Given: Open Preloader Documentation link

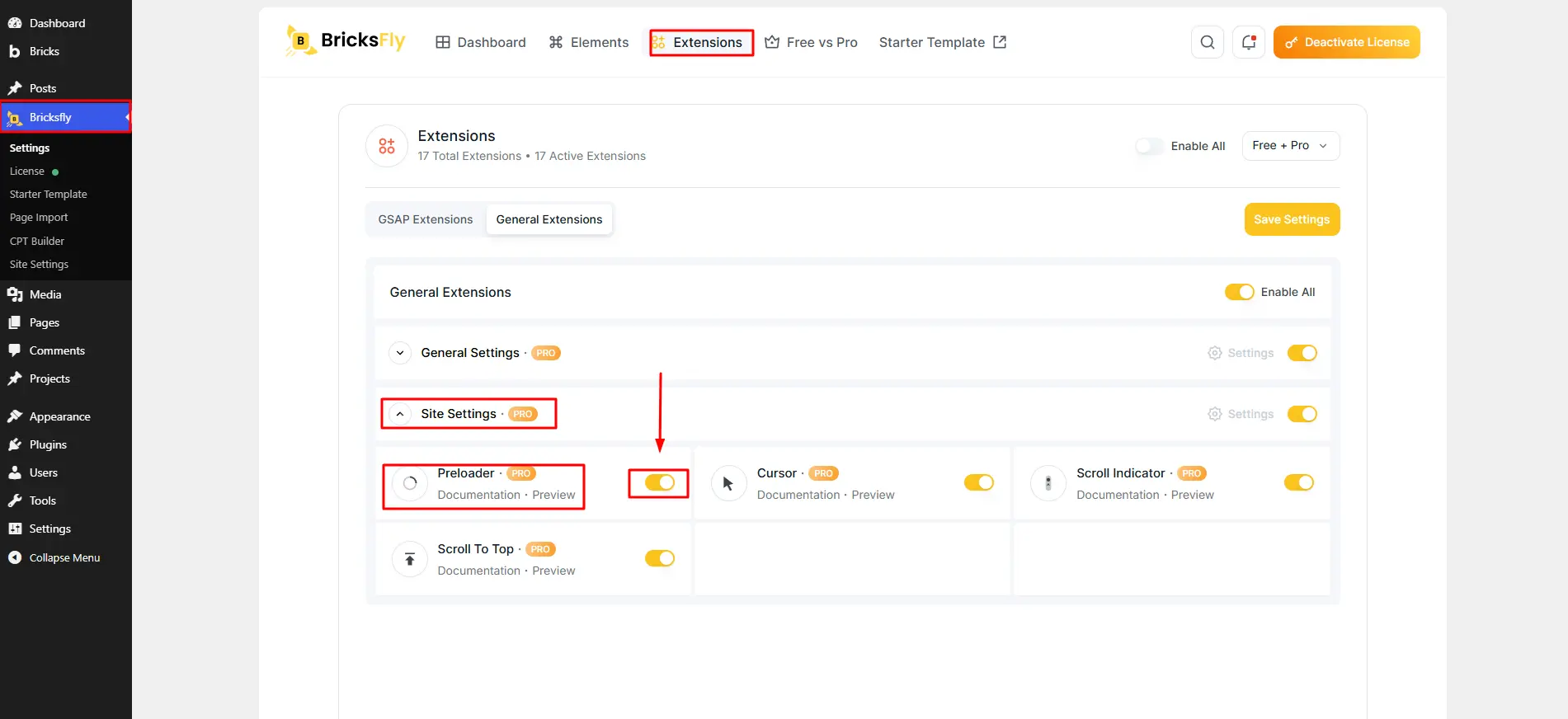Looking at the screenshot, I should [x=478, y=495].
